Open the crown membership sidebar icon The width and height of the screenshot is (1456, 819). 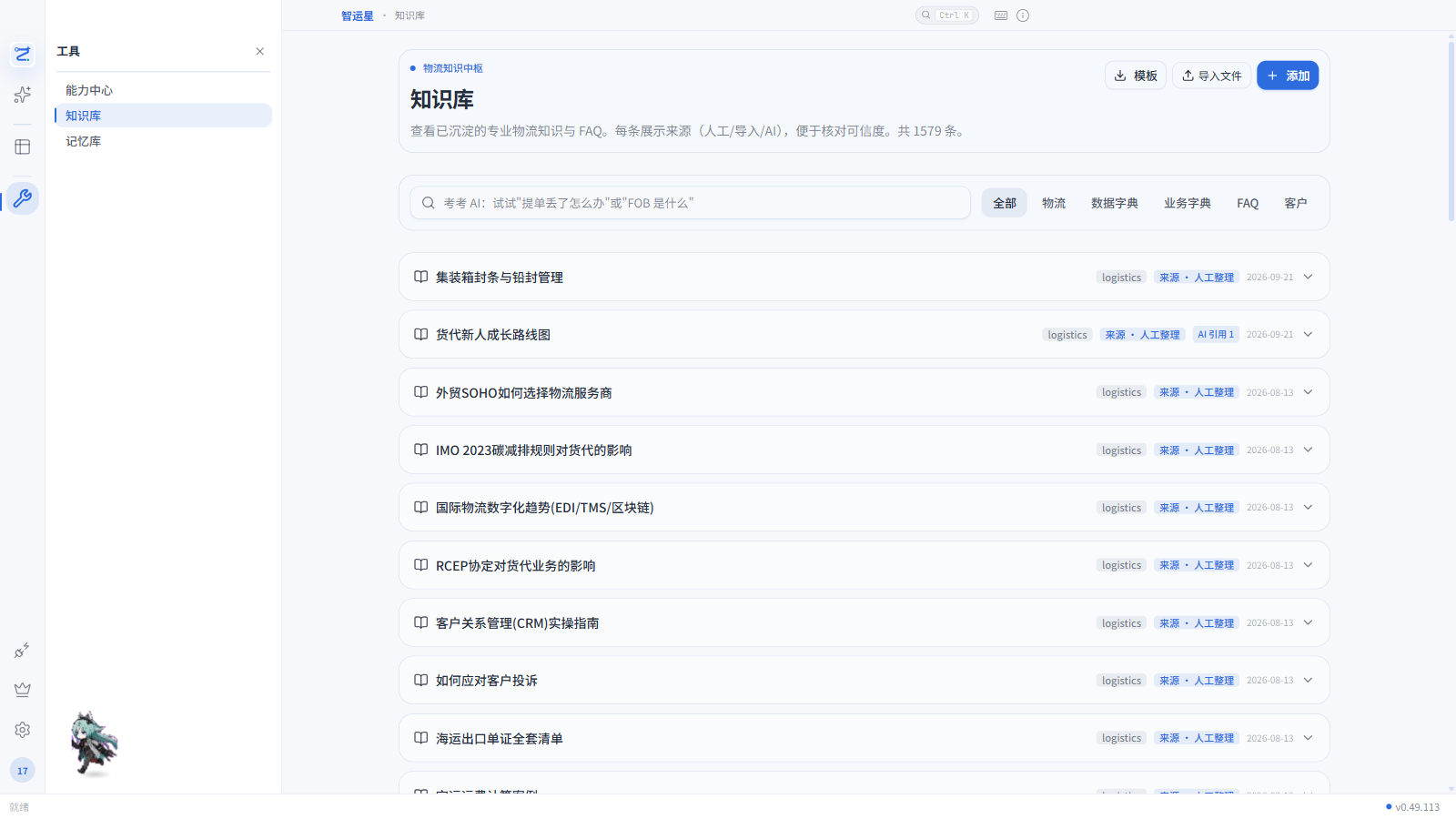(23, 690)
